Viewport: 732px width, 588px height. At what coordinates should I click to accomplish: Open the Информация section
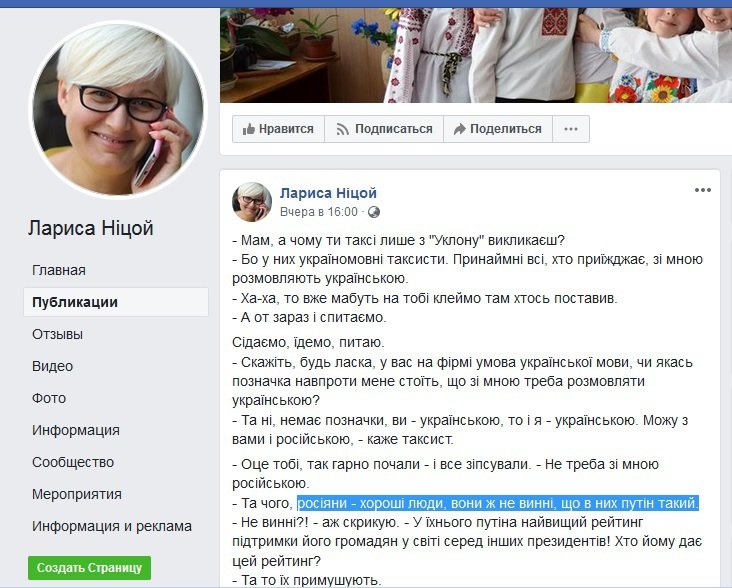tap(76, 430)
